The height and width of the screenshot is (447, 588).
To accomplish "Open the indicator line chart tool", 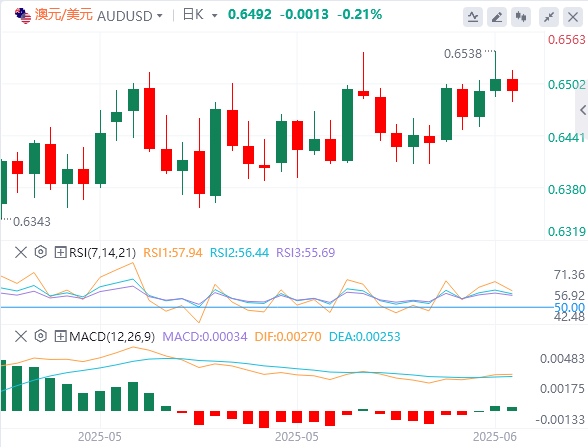I will [x=472, y=17].
